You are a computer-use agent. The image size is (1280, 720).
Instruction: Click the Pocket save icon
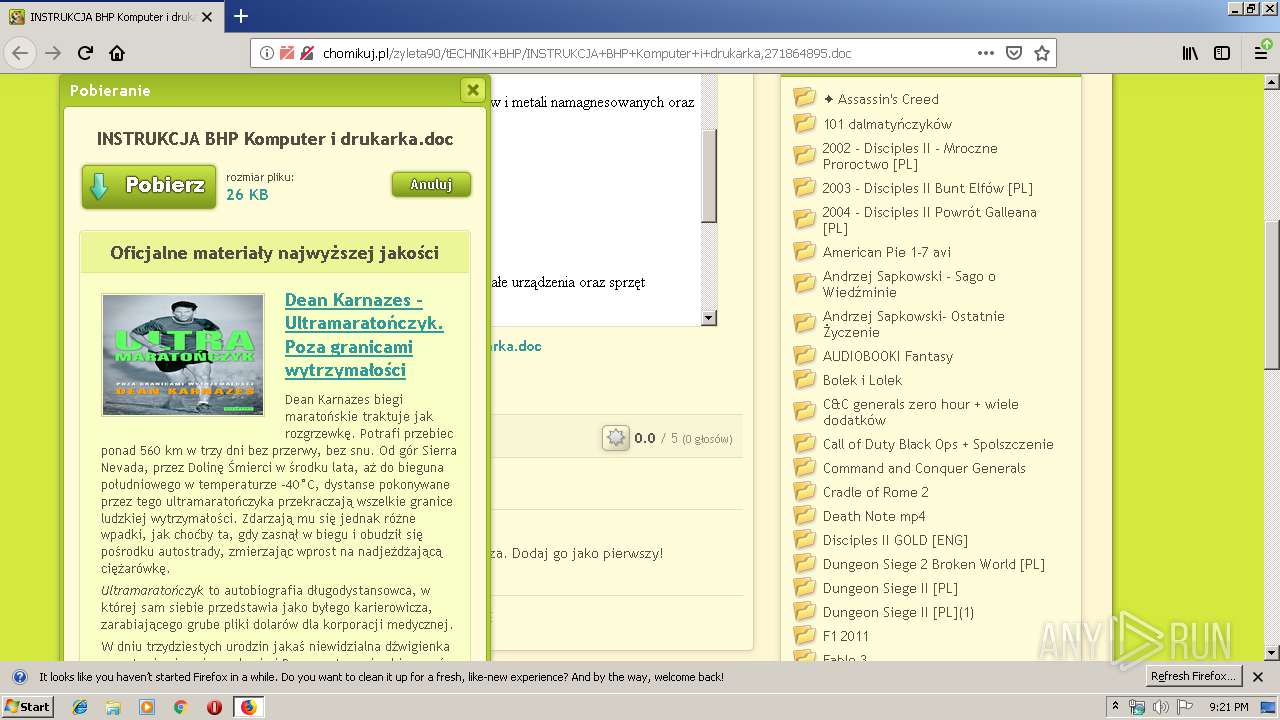click(1014, 53)
